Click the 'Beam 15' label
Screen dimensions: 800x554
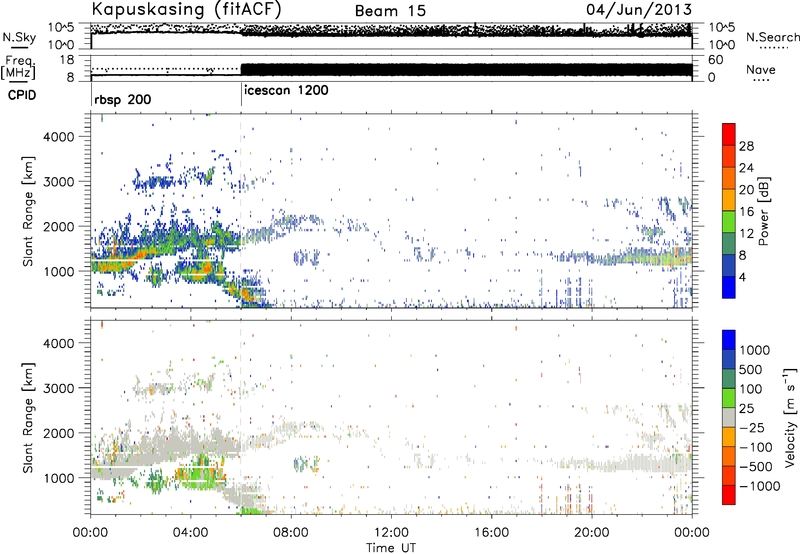390,11
